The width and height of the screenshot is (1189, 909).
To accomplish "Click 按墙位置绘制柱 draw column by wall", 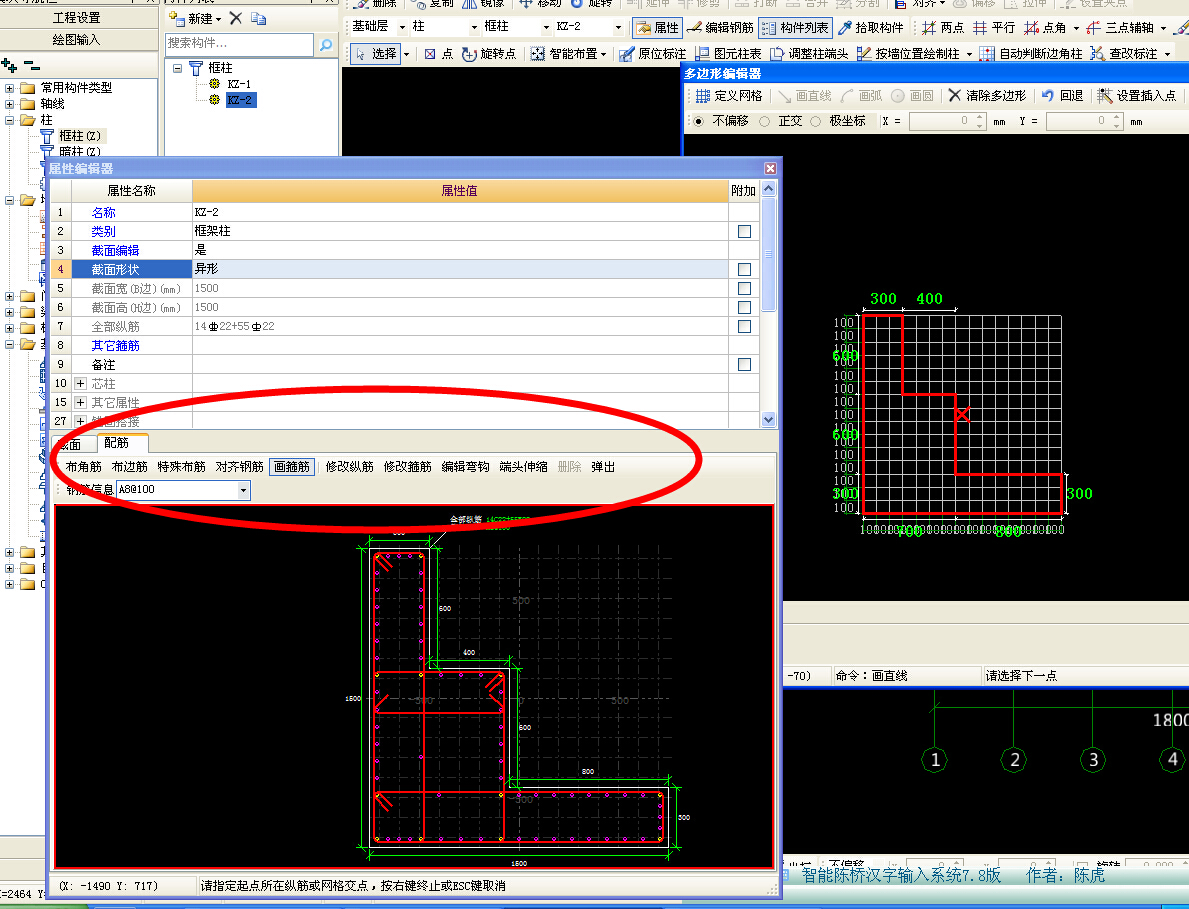I will 908,54.
